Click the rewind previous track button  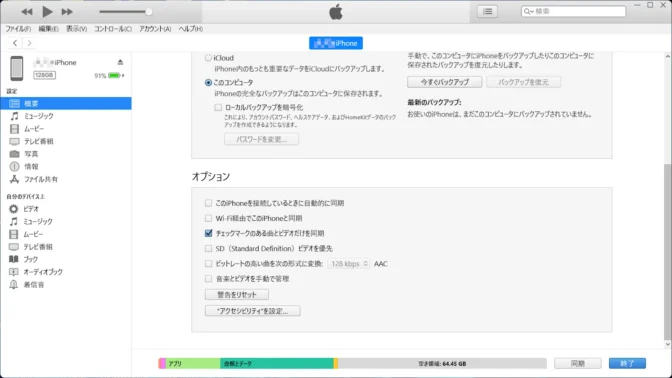point(27,12)
